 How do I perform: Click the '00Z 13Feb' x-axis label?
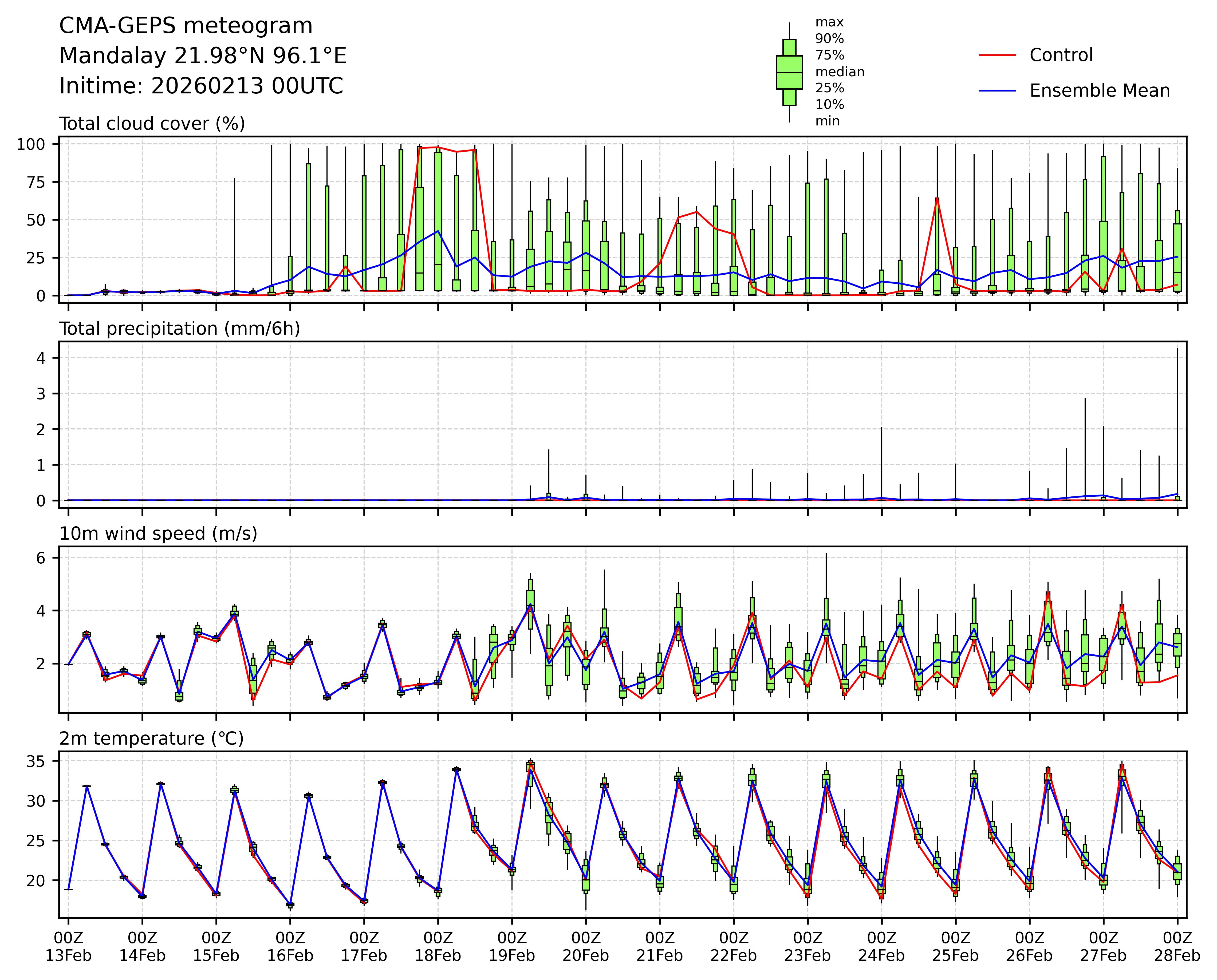[x=68, y=947]
